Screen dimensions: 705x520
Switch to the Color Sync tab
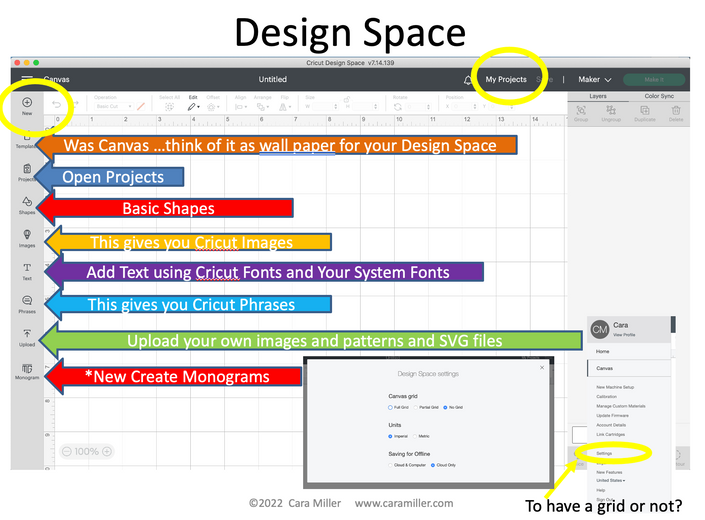pyautogui.click(x=659, y=96)
